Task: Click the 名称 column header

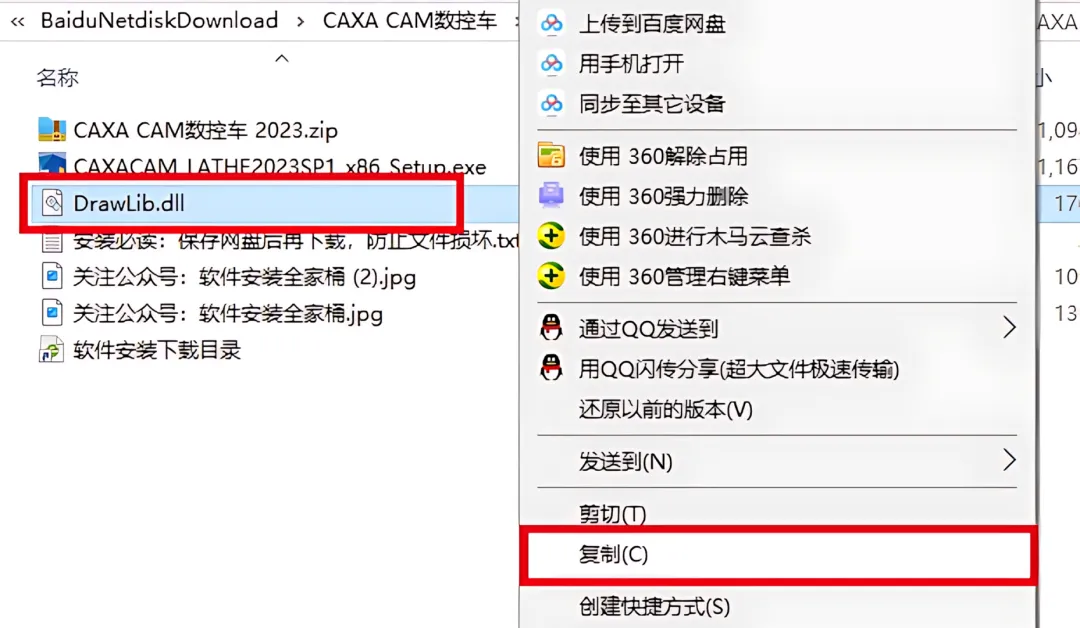Action: [58, 78]
